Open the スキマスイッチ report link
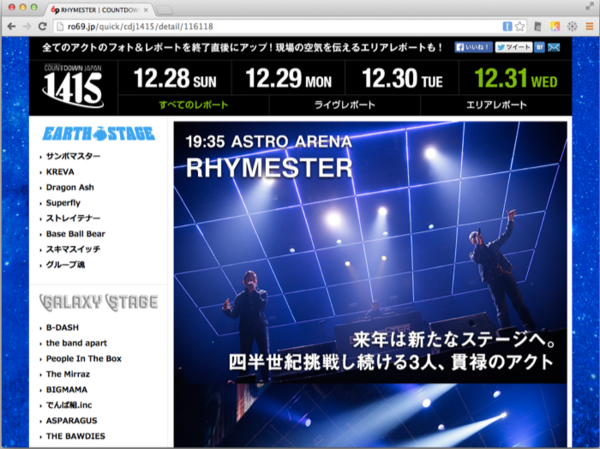Image resolution: width=600 pixels, height=449 pixels. tap(73, 249)
